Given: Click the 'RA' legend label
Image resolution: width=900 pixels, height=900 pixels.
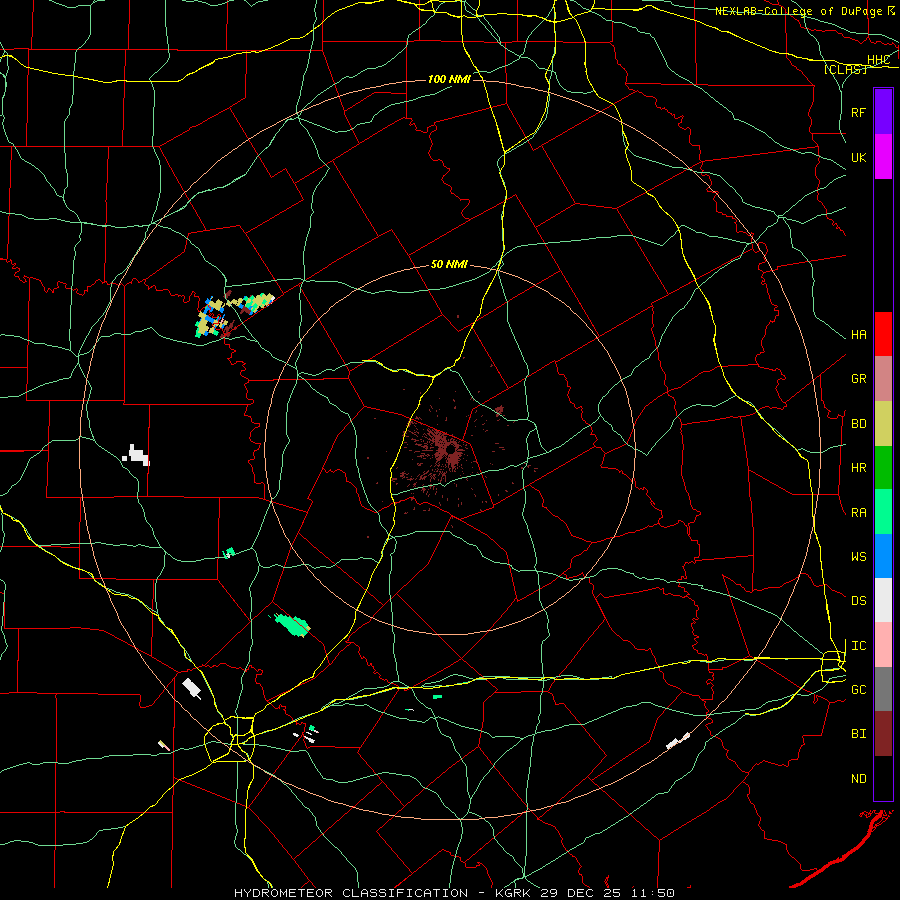Looking at the screenshot, I should 858,512.
